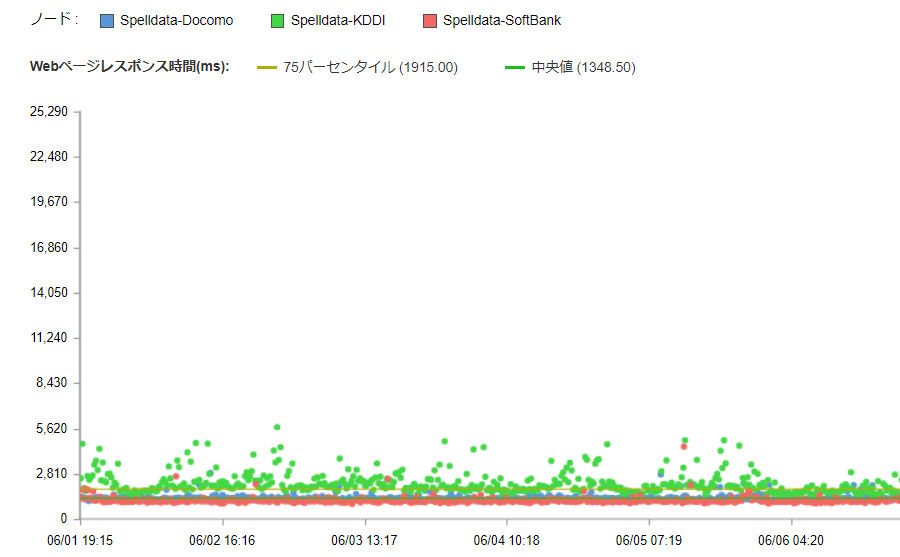Click the 06/05 07:19 x-axis label

[649, 540]
